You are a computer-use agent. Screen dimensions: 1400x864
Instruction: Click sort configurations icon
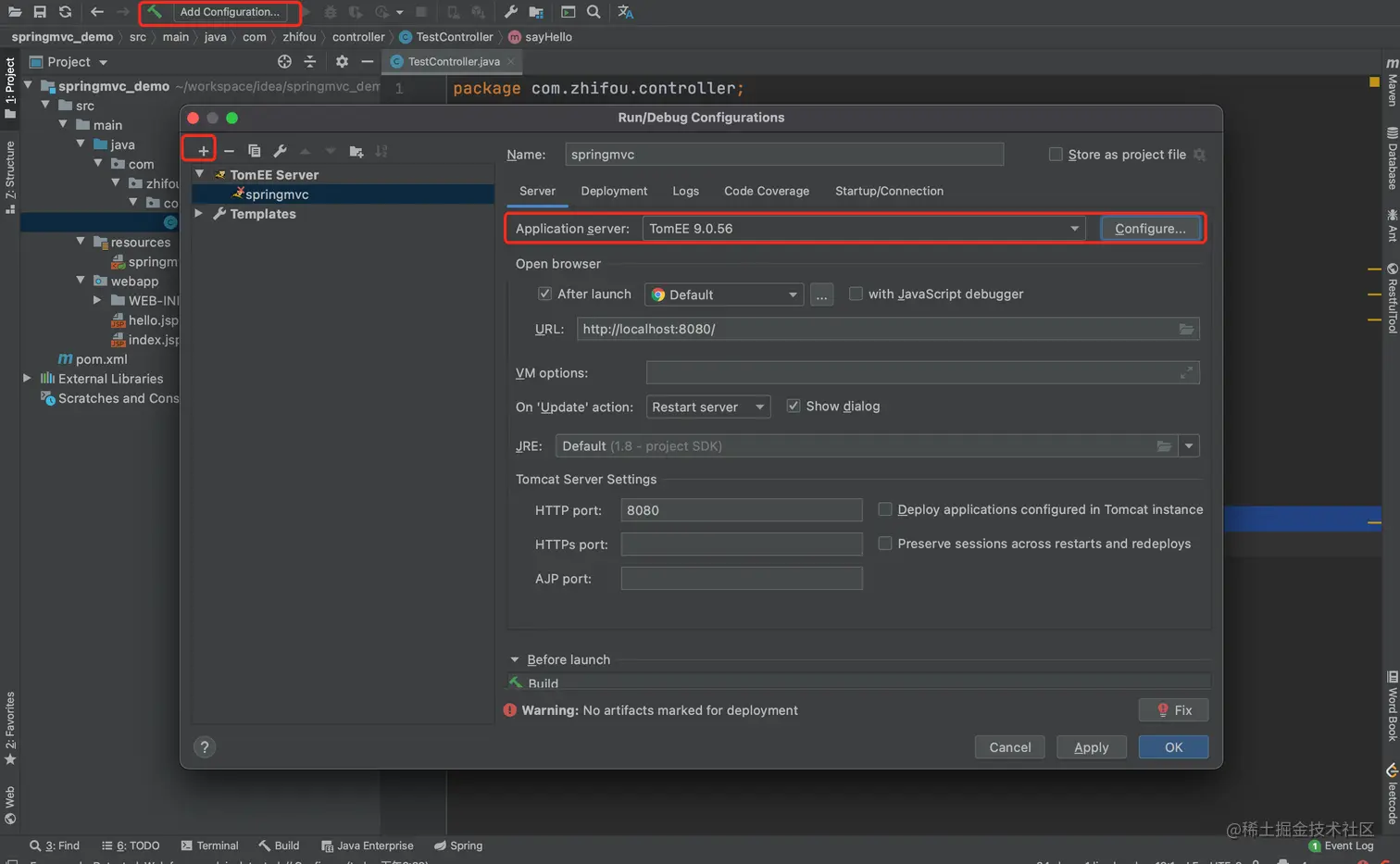(381, 151)
